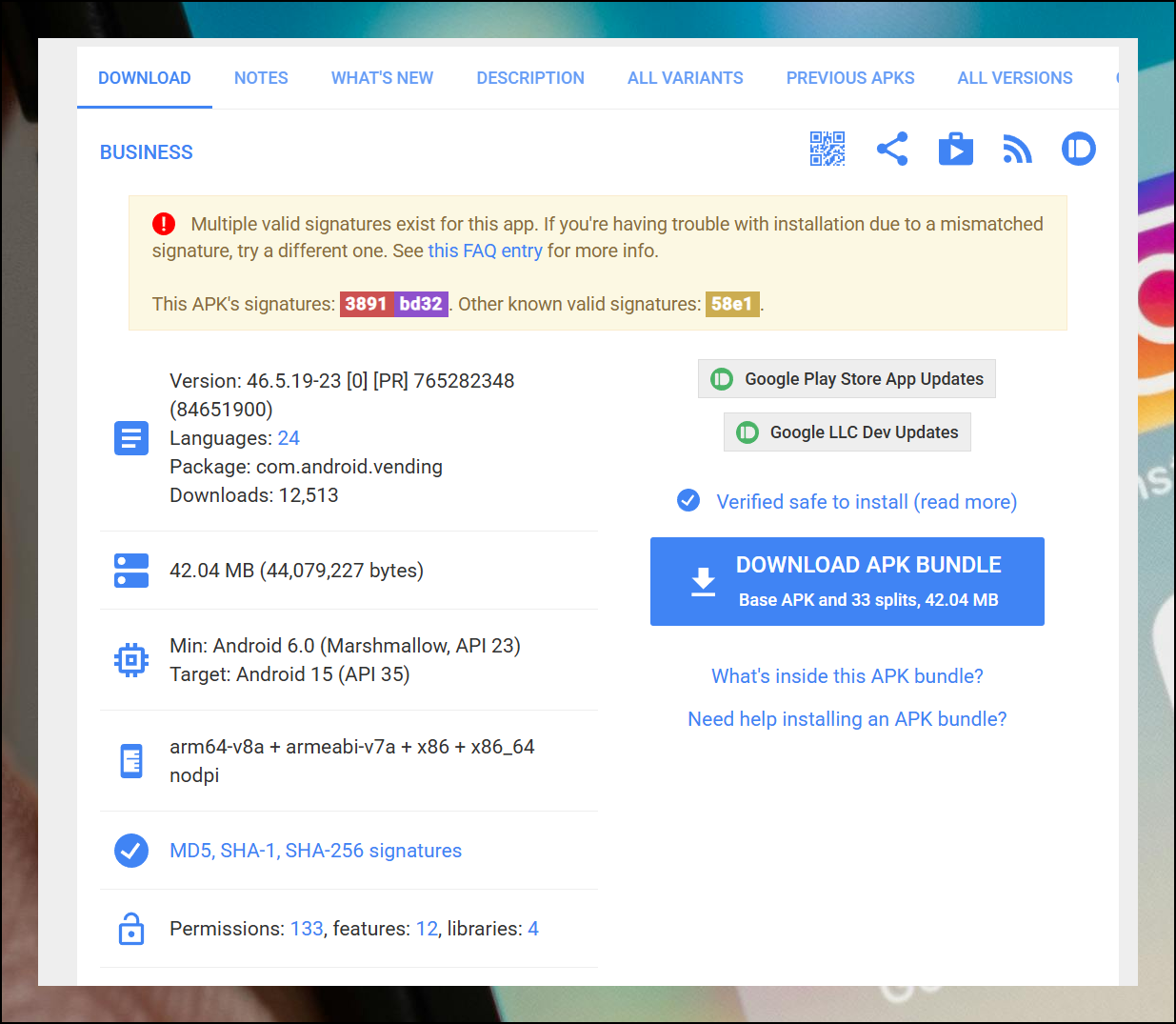Click the verified safe checkmark icon
The width and height of the screenshot is (1176, 1024).
coord(688,500)
